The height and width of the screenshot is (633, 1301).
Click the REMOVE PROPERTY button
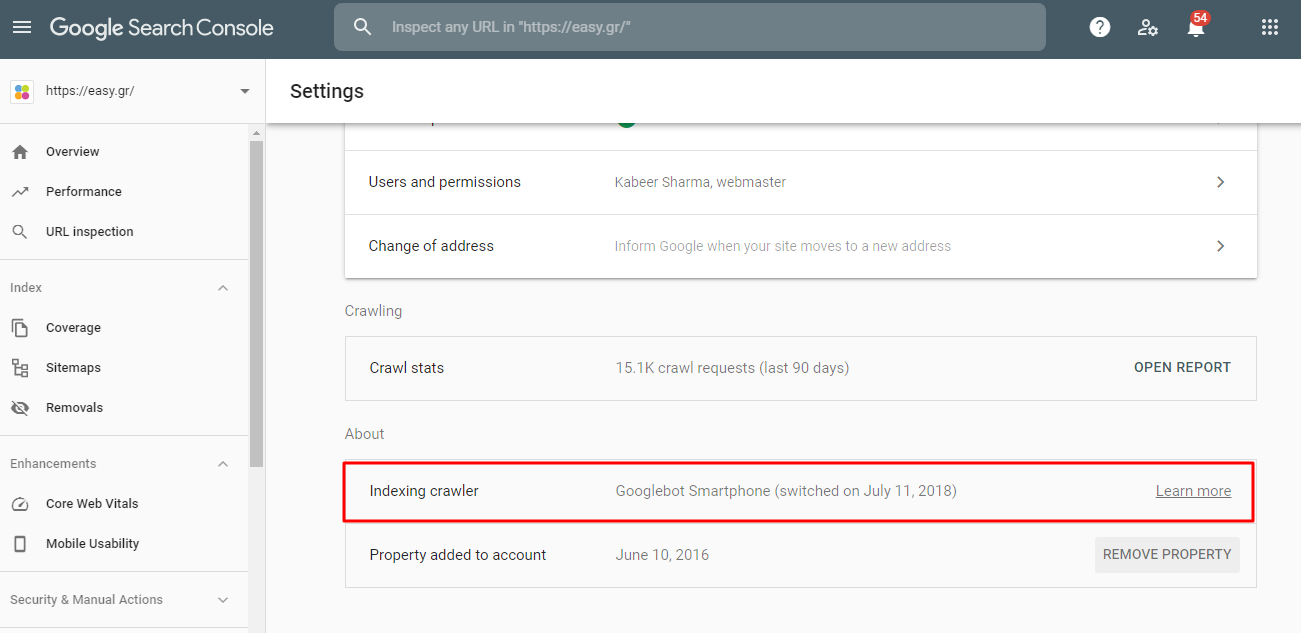pyautogui.click(x=1167, y=554)
